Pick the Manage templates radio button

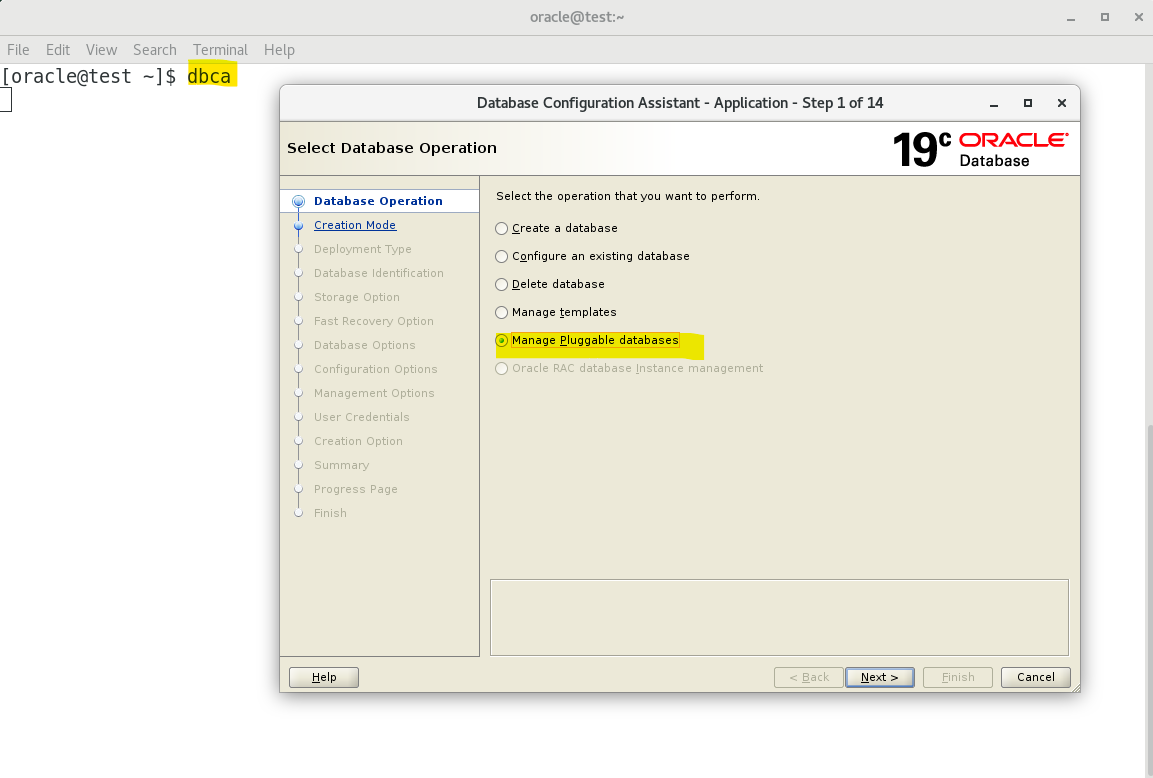(501, 313)
